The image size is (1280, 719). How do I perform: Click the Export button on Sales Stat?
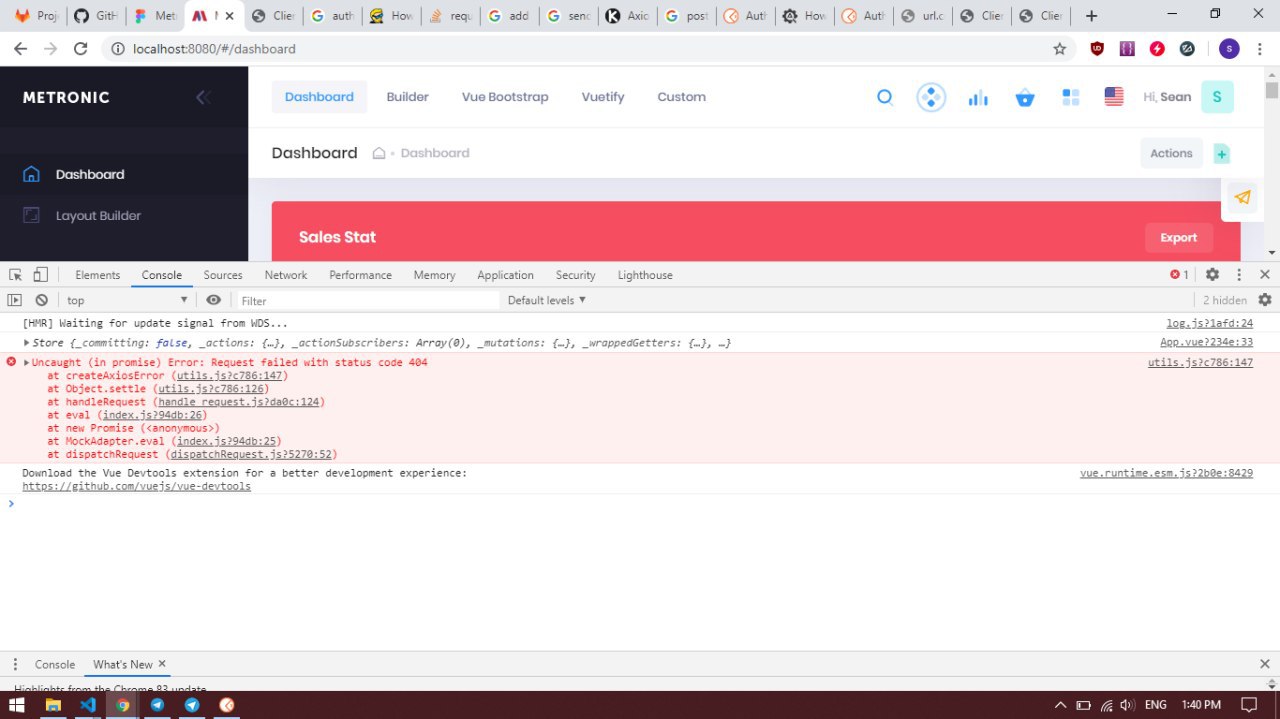click(x=1179, y=237)
